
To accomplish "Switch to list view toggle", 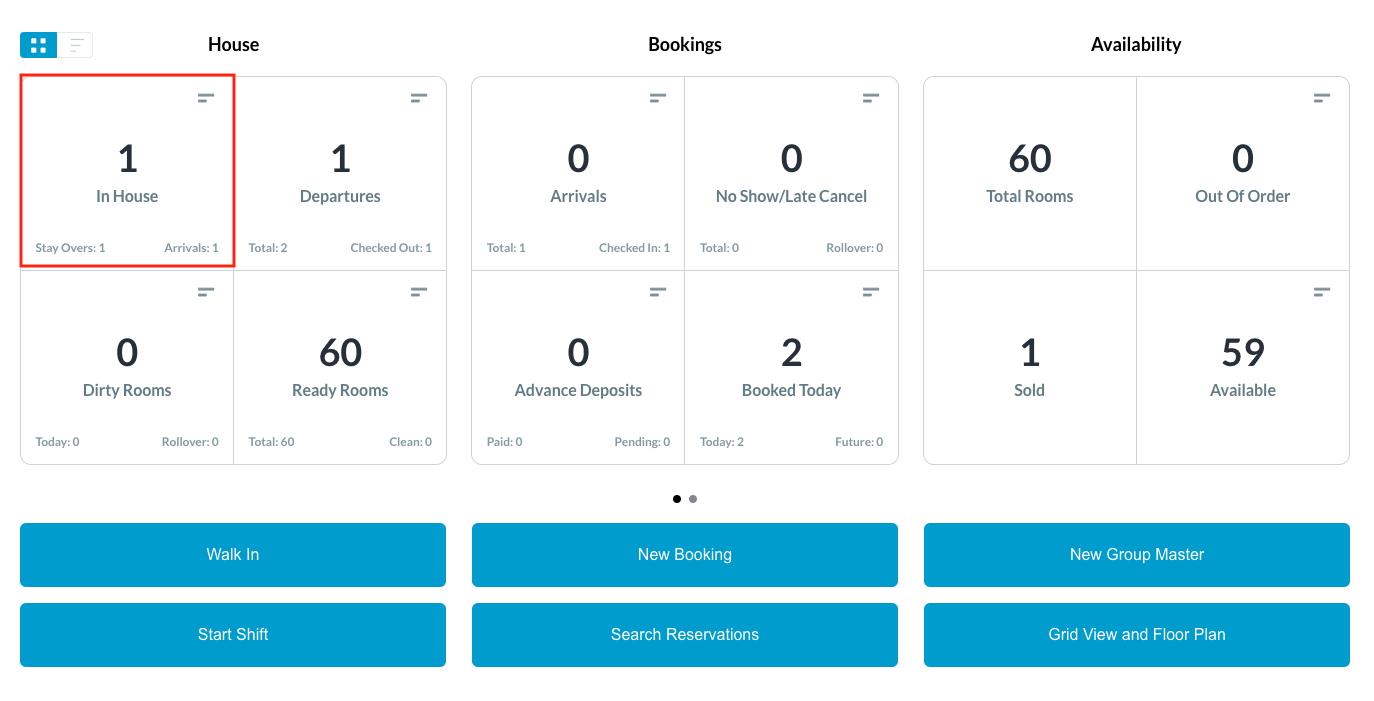I will 76,45.
